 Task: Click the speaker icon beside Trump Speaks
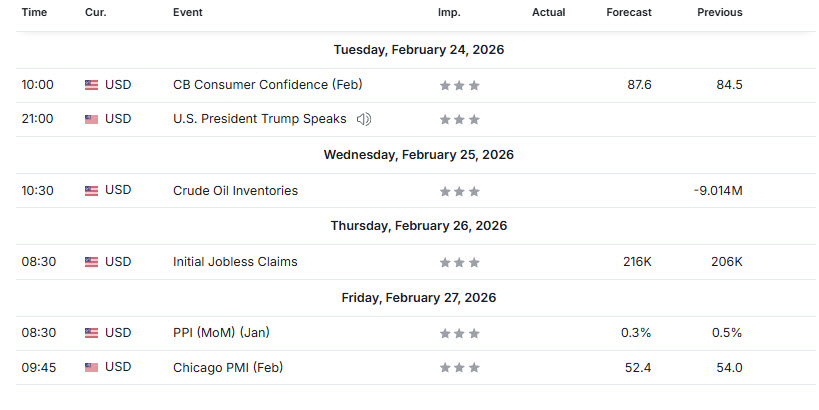point(364,119)
